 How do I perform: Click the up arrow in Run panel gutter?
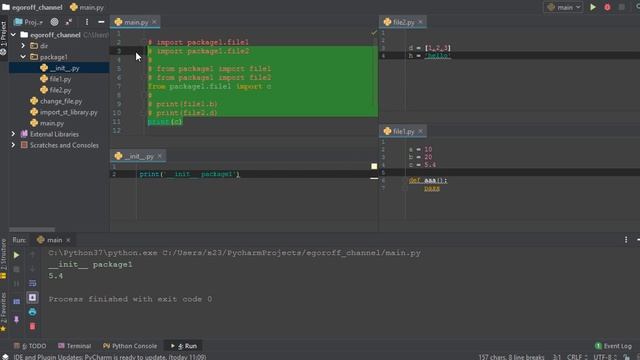(x=33, y=255)
